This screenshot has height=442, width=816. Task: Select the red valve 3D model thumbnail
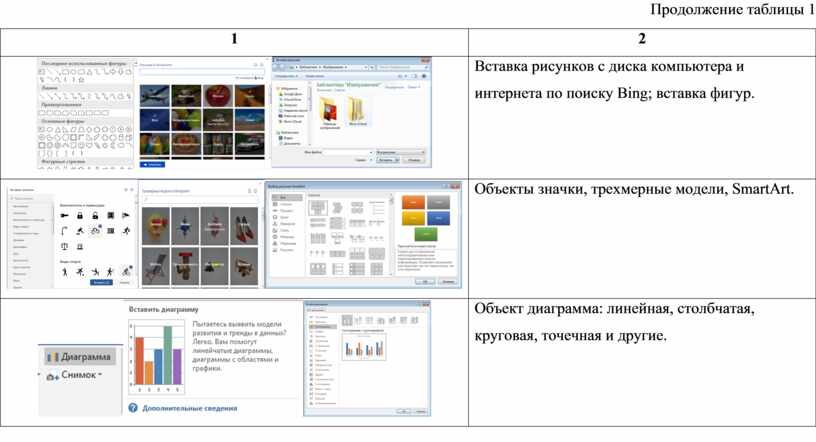185,266
